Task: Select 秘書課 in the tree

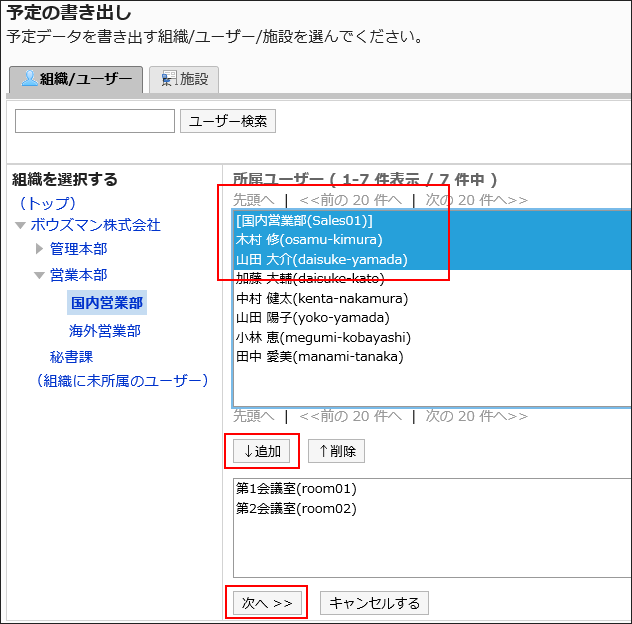Action: [x=71, y=357]
